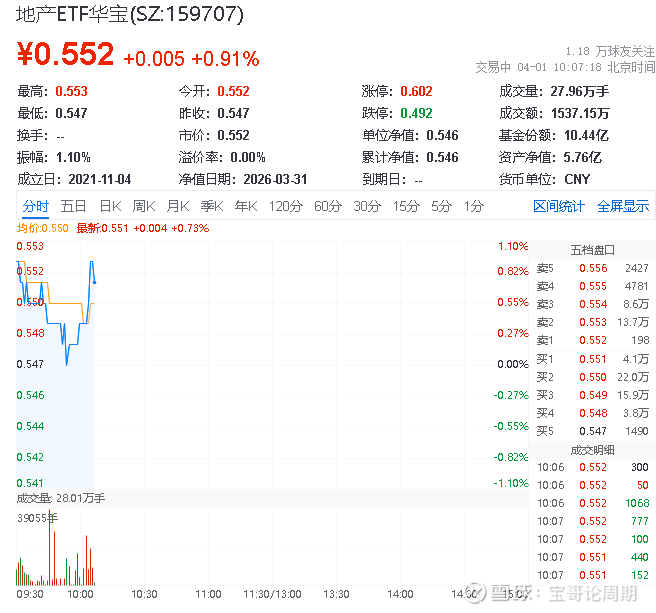Click the 均价:0.550 label above chart
Screen dimensions: 656x613
coord(42,228)
